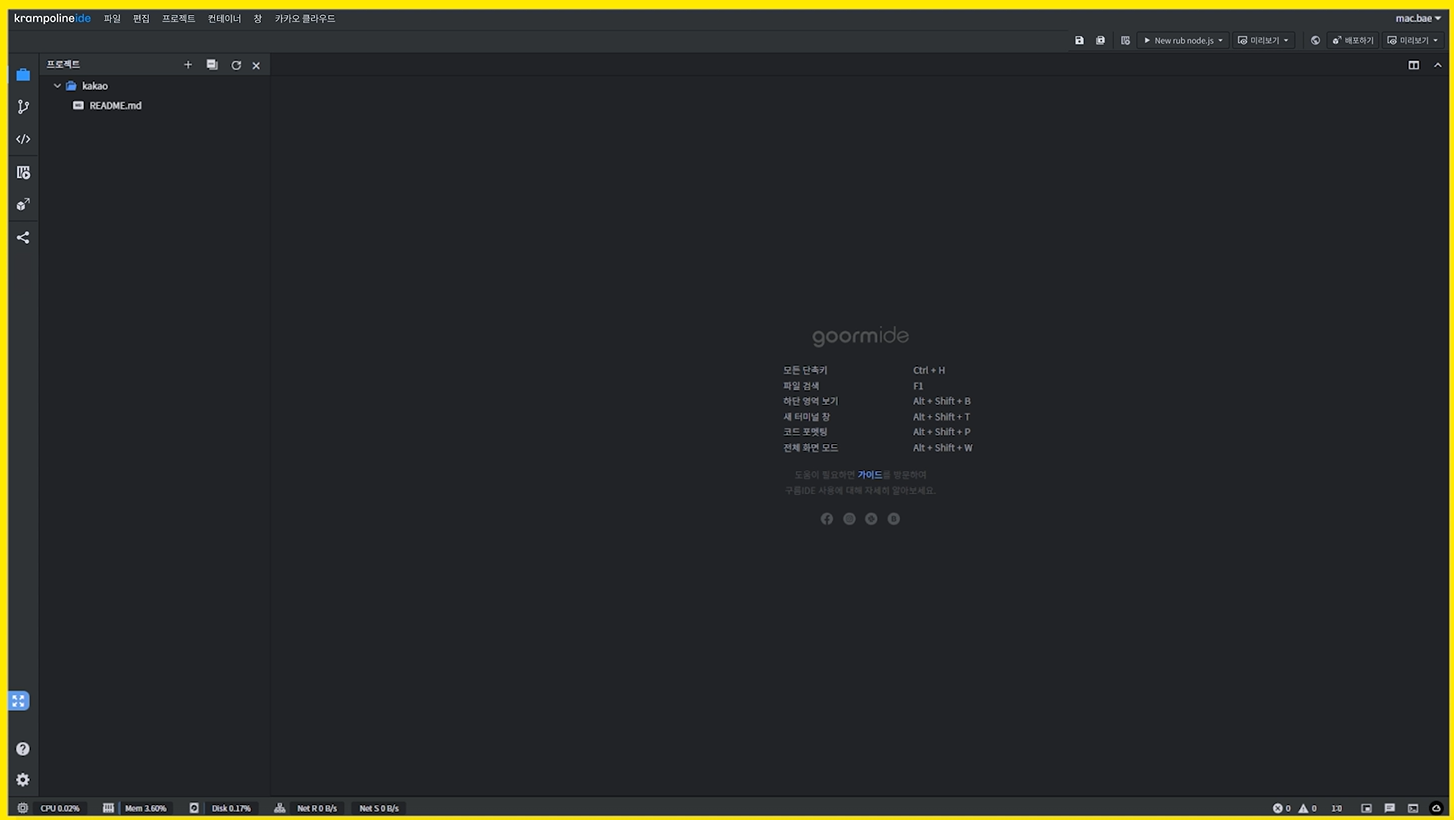This screenshot has width=1454, height=820.
Task: Open the rightmost 미리보기 dropdown
Action: [x=1413, y=41]
